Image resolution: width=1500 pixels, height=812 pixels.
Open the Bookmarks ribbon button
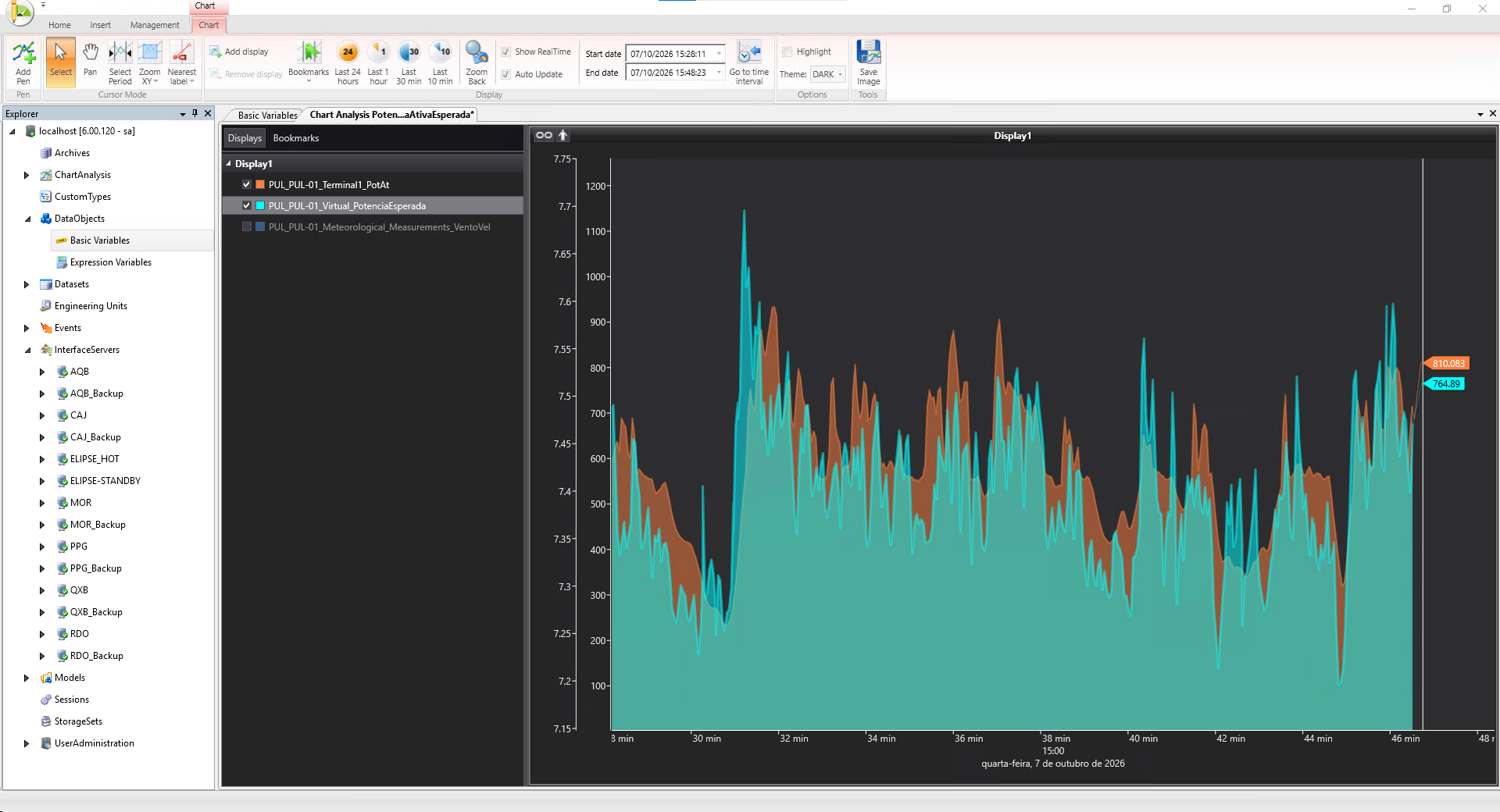tap(309, 62)
